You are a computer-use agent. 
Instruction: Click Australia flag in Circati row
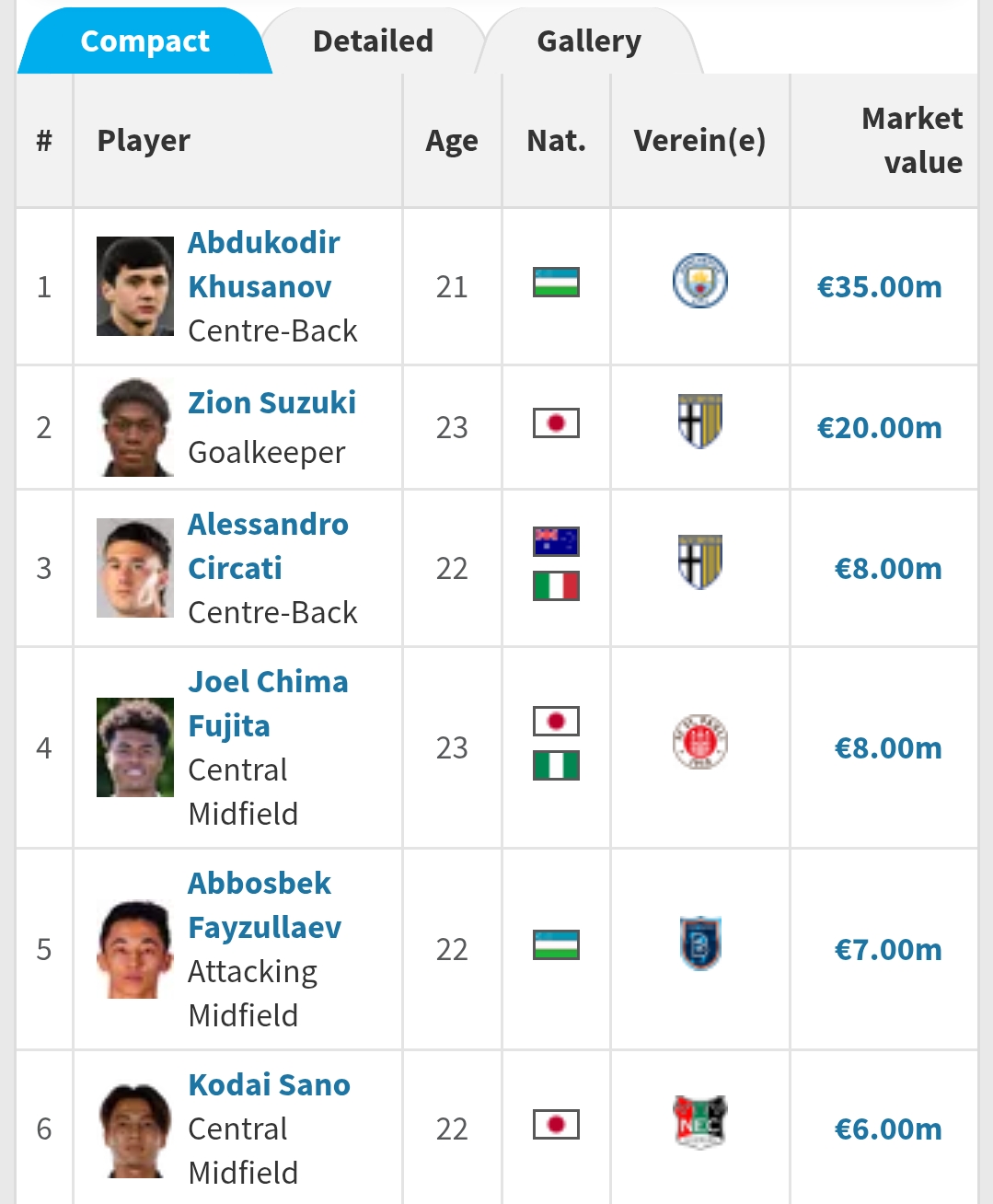tap(556, 541)
